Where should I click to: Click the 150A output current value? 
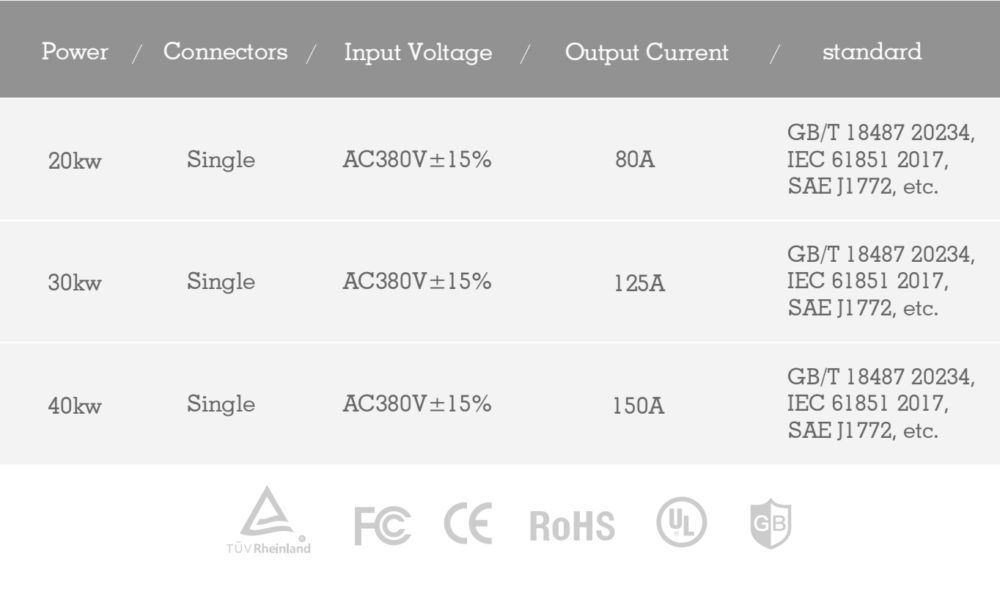pyautogui.click(x=639, y=406)
